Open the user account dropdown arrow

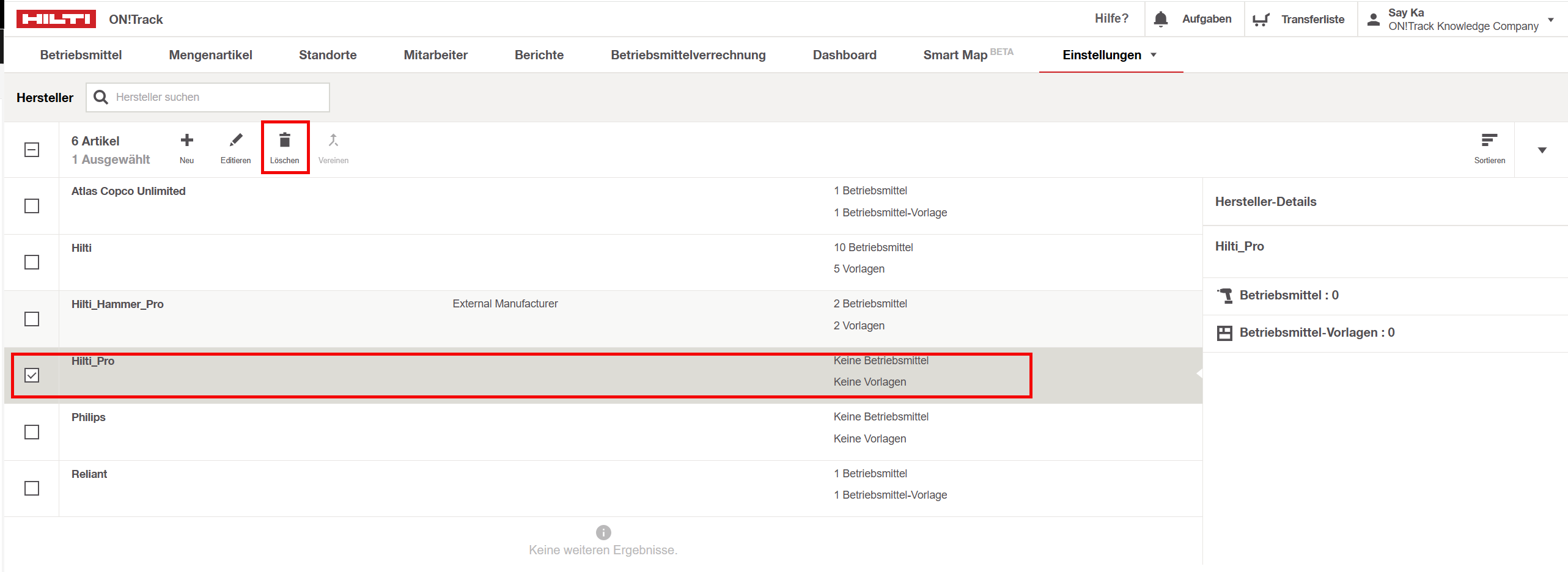point(1551,20)
